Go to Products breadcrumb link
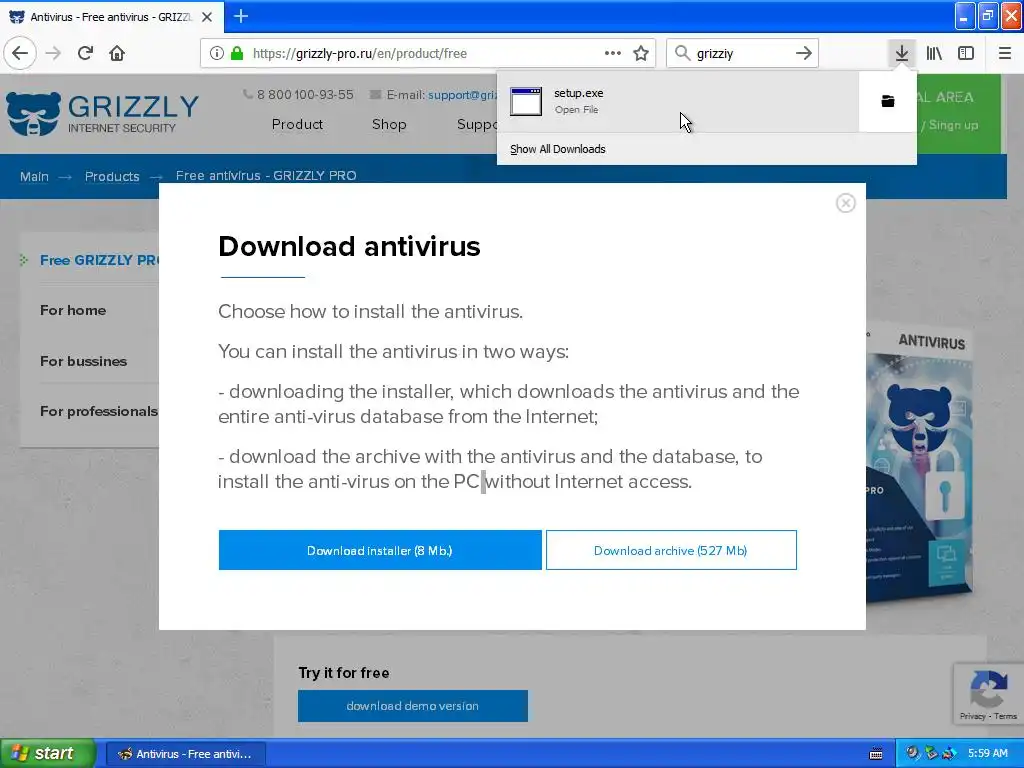 point(112,176)
